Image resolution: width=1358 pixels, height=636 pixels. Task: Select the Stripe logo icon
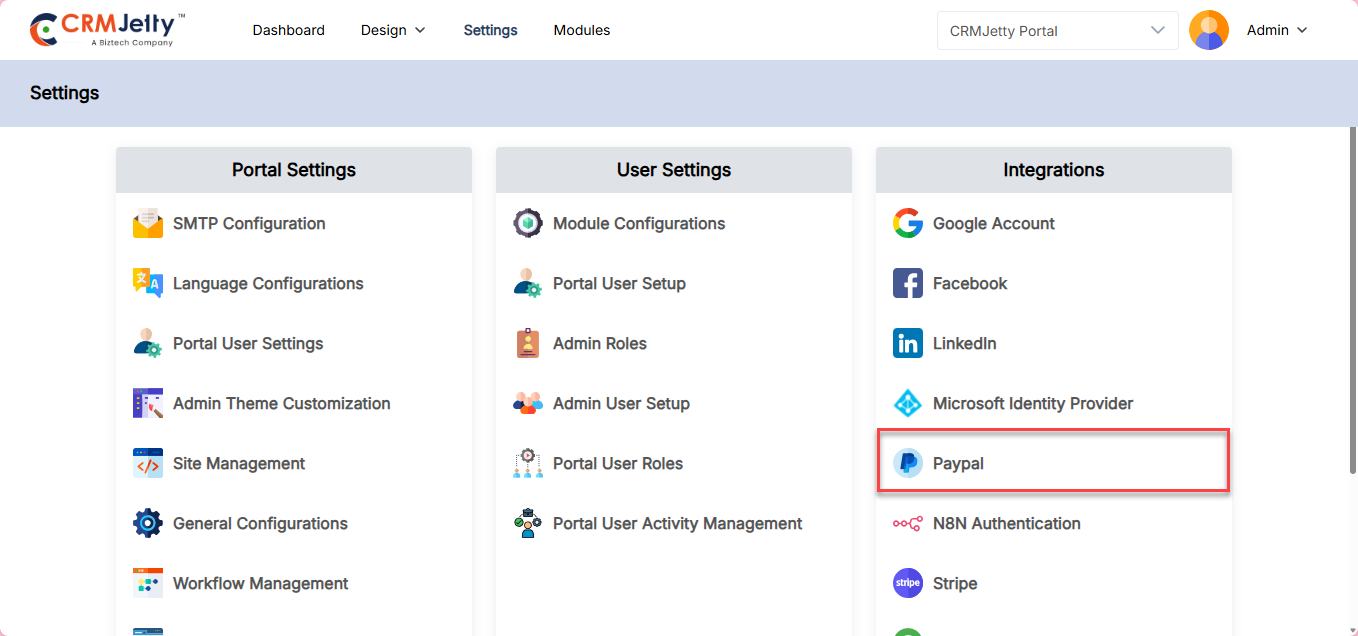(908, 584)
